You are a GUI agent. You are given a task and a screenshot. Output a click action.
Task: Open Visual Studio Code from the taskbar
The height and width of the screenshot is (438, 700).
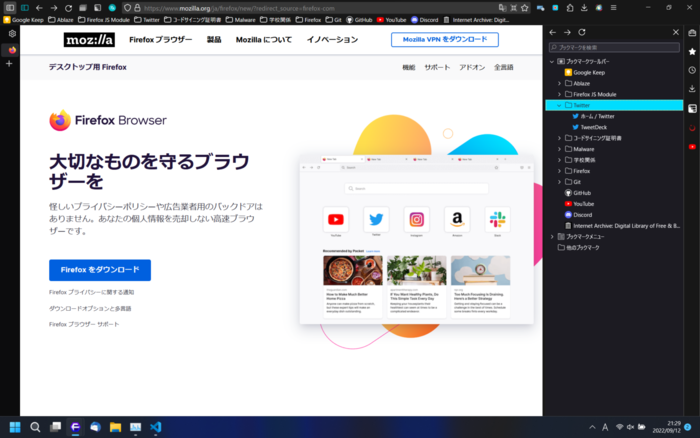tap(155, 427)
